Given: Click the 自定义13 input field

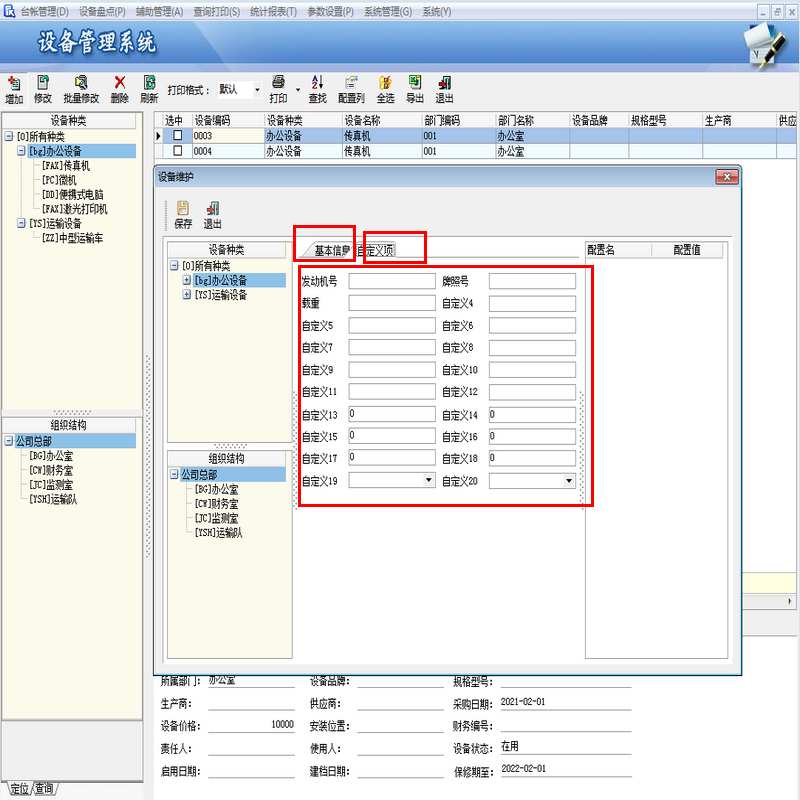Looking at the screenshot, I should pyautogui.click(x=392, y=414).
